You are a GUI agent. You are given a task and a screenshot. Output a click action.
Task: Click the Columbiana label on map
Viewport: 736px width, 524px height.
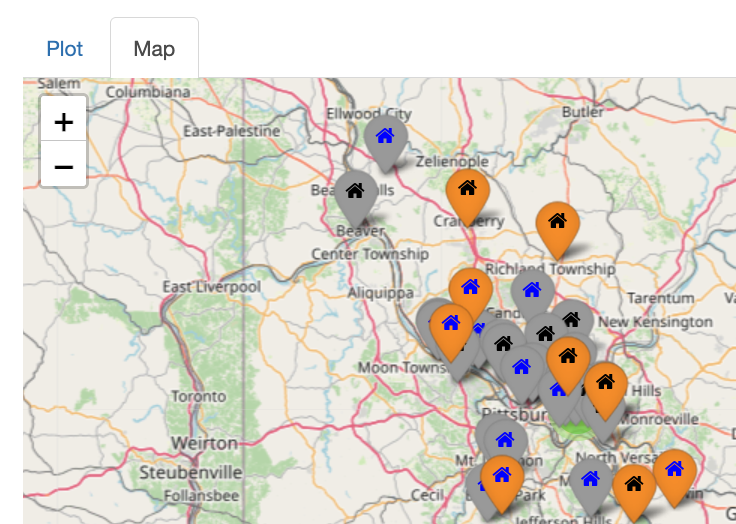coord(148,92)
